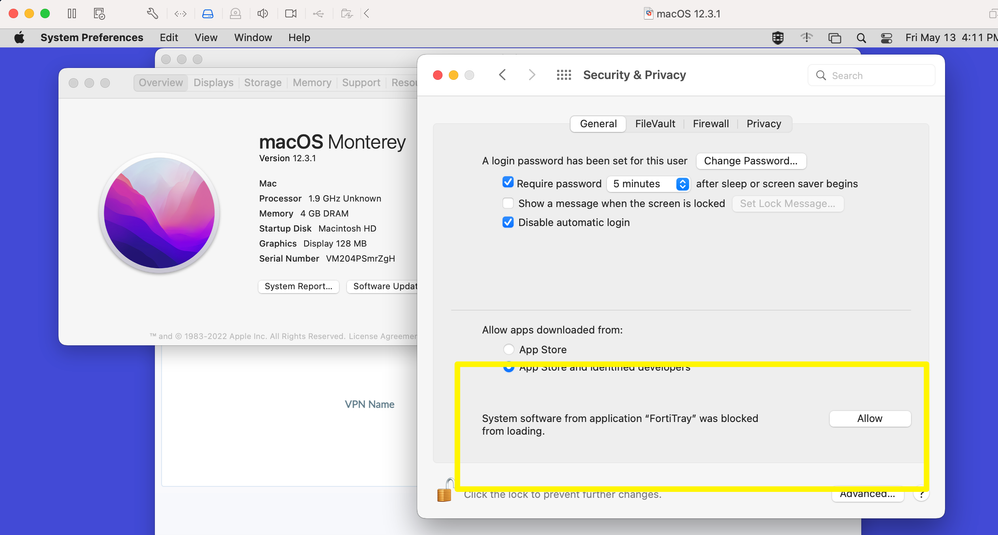Open the 5 minutes delay dropdown

pos(648,184)
